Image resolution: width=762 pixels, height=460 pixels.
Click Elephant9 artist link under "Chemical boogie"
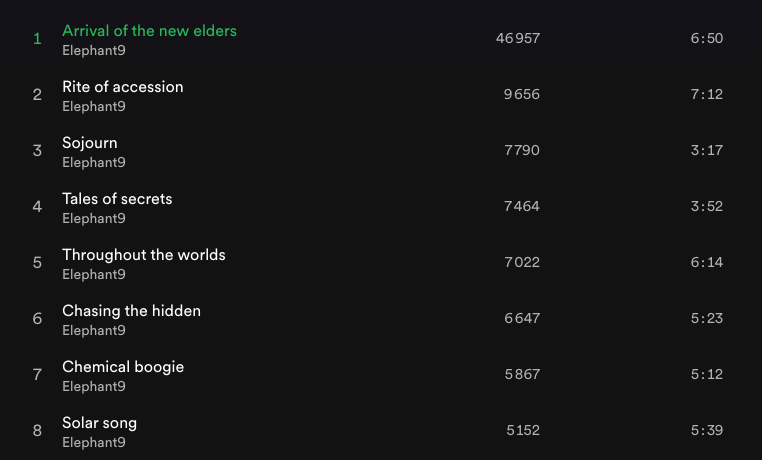point(94,386)
